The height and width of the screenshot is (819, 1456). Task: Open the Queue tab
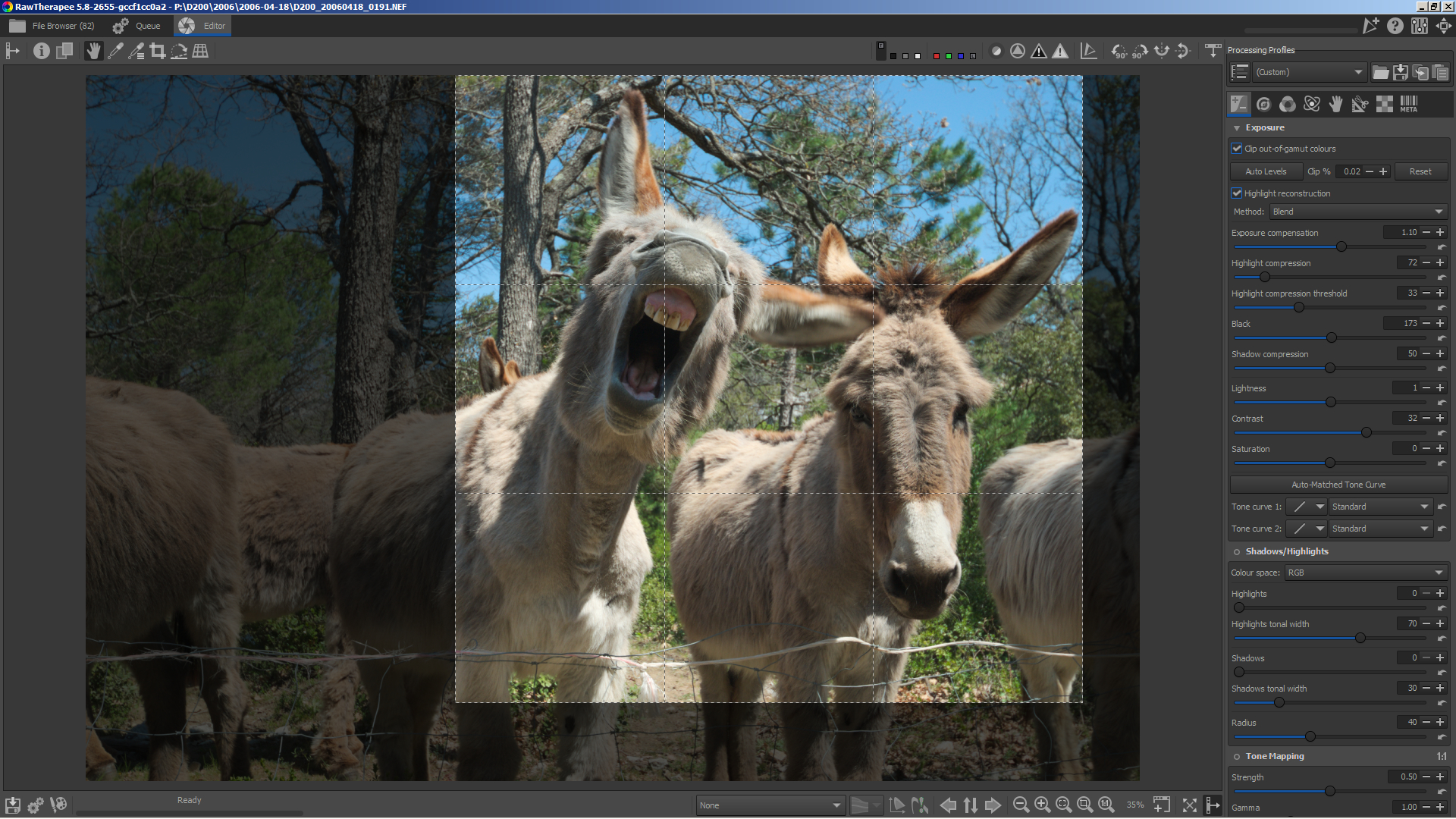pyautogui.click(x=137, y=26)
